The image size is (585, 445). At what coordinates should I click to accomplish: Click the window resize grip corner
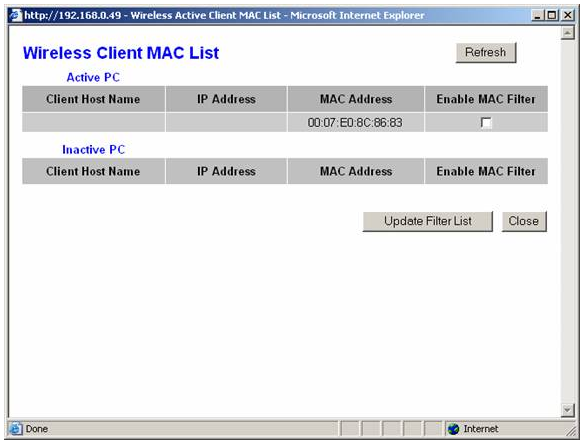click(571, 431)
